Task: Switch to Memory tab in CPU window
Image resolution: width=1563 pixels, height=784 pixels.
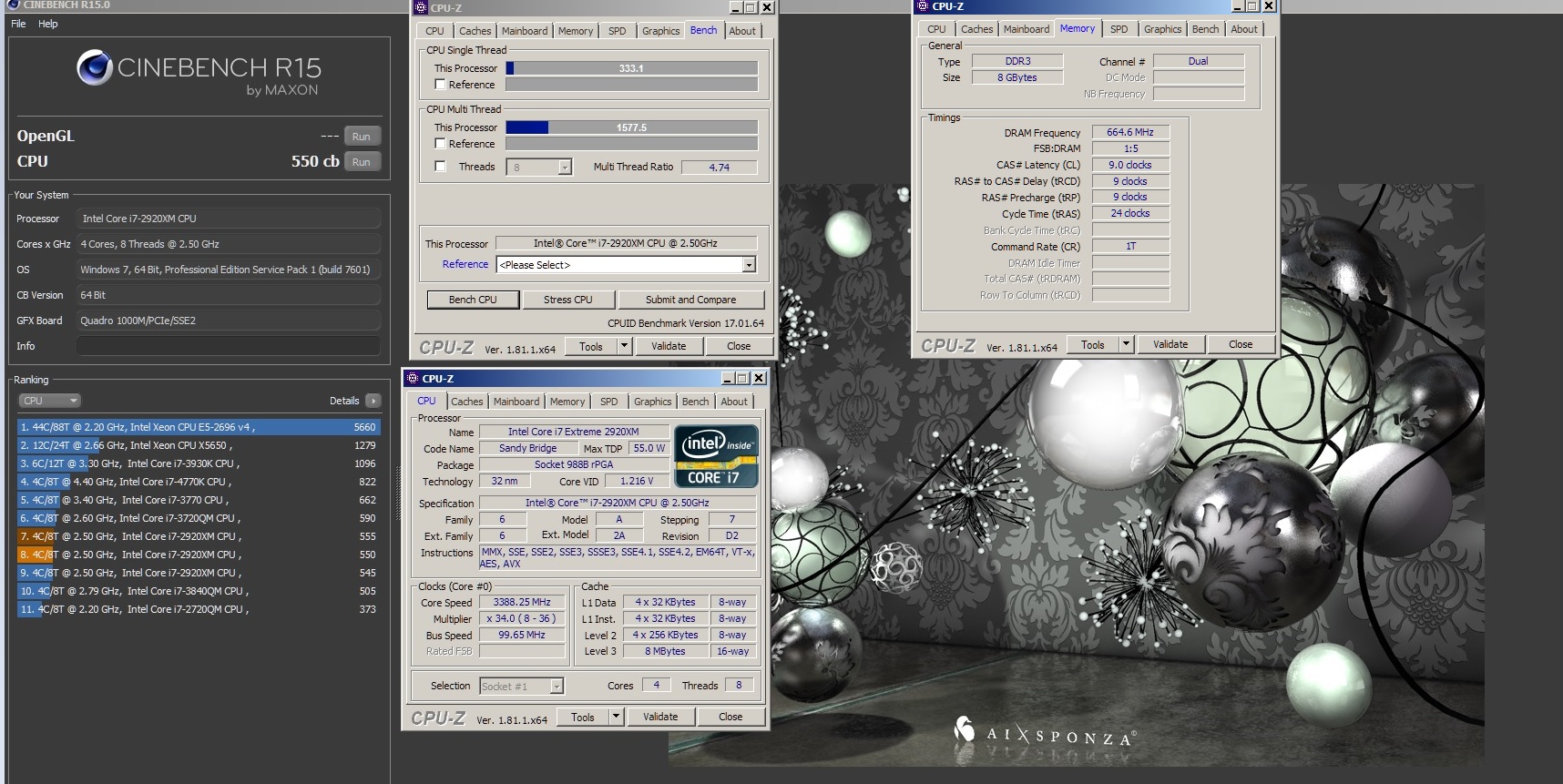Action: click(567, 402)
